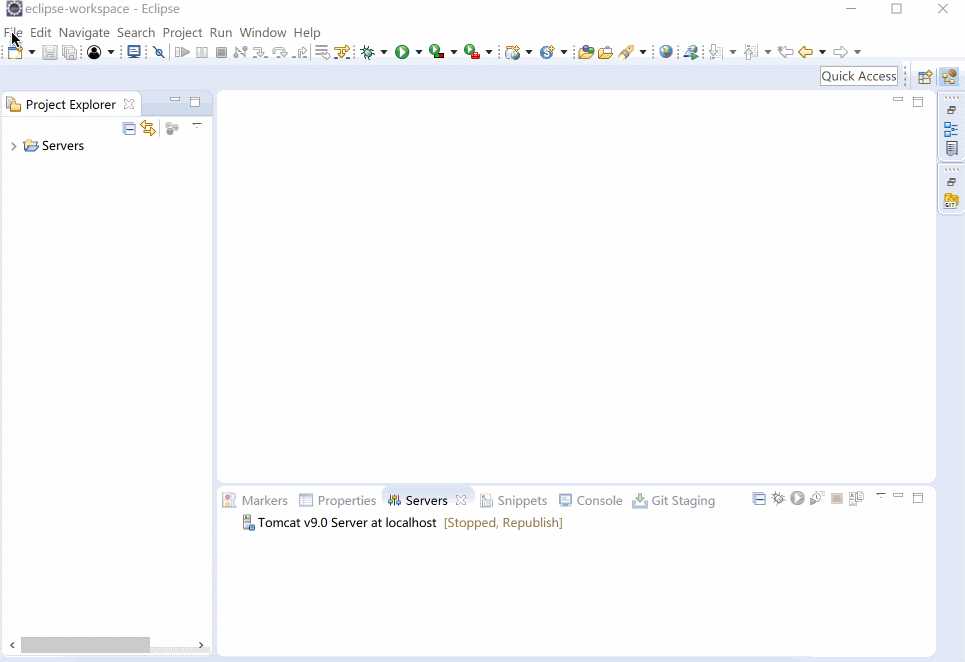Image resolution: width=965 pixels, height=662 pixels.
Task: Click the Drop to Frame icon
Action: (322, 52)
